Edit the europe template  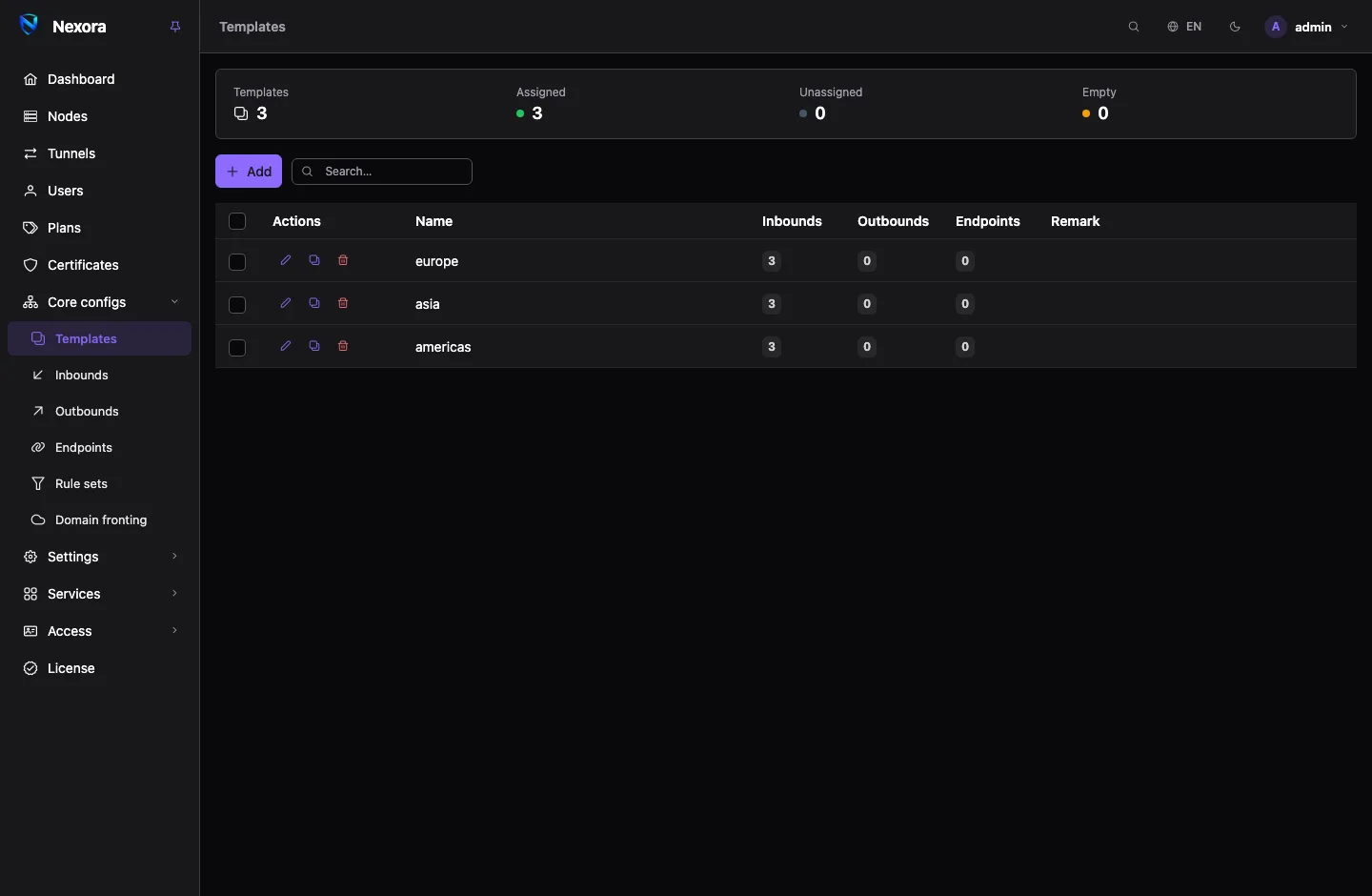click(286, 260)
